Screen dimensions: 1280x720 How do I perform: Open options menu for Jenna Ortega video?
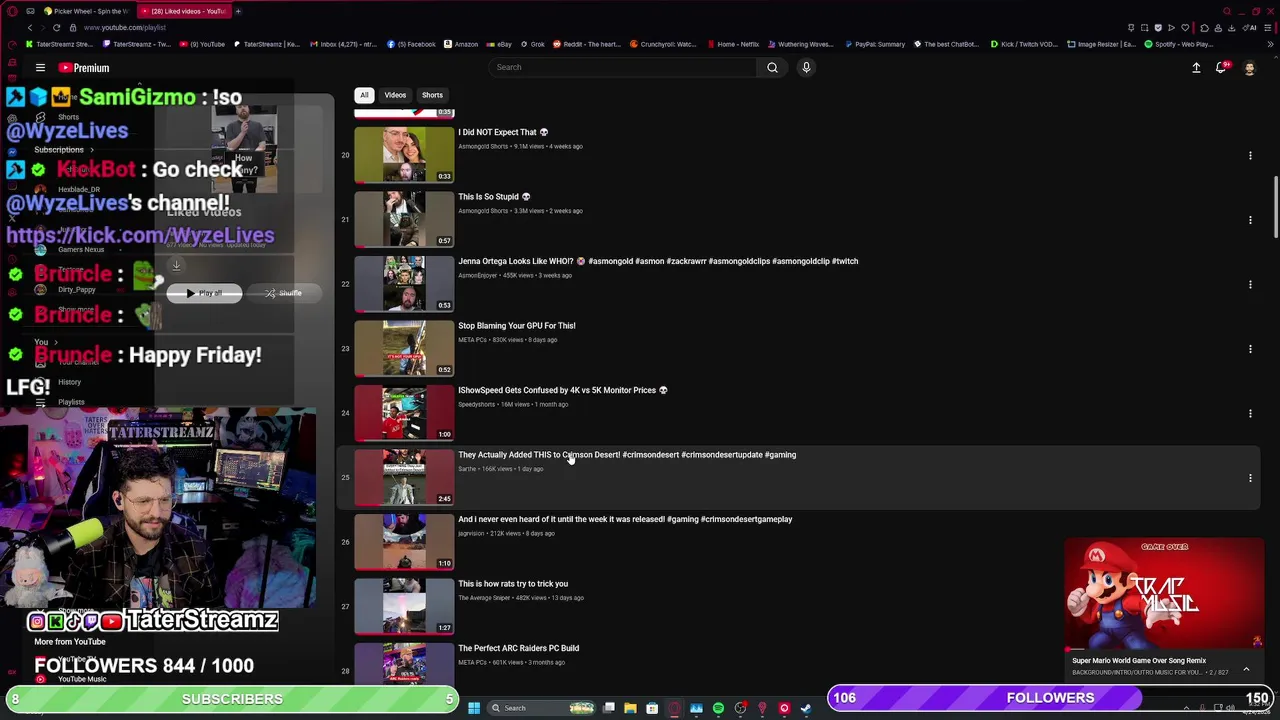click(1250, 284)
